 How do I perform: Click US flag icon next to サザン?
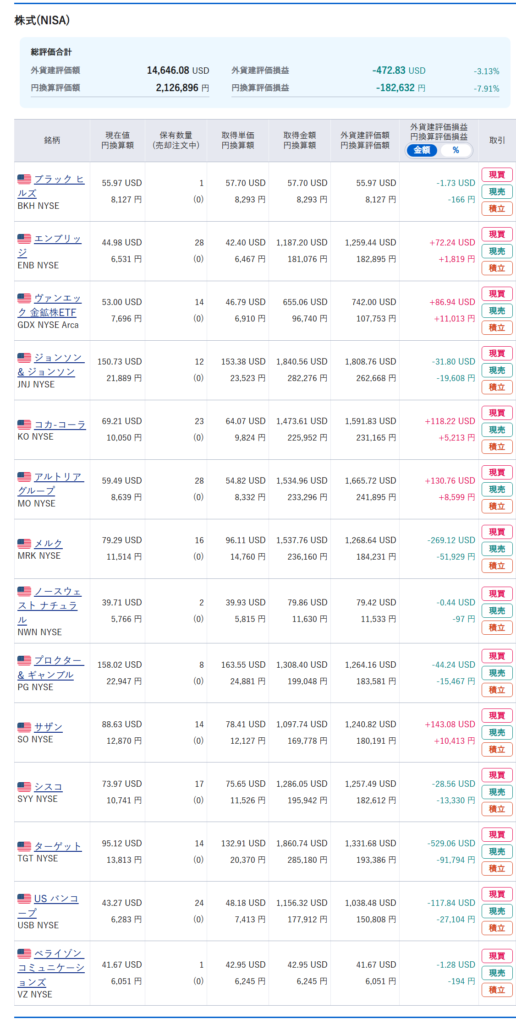click(24, 728)
